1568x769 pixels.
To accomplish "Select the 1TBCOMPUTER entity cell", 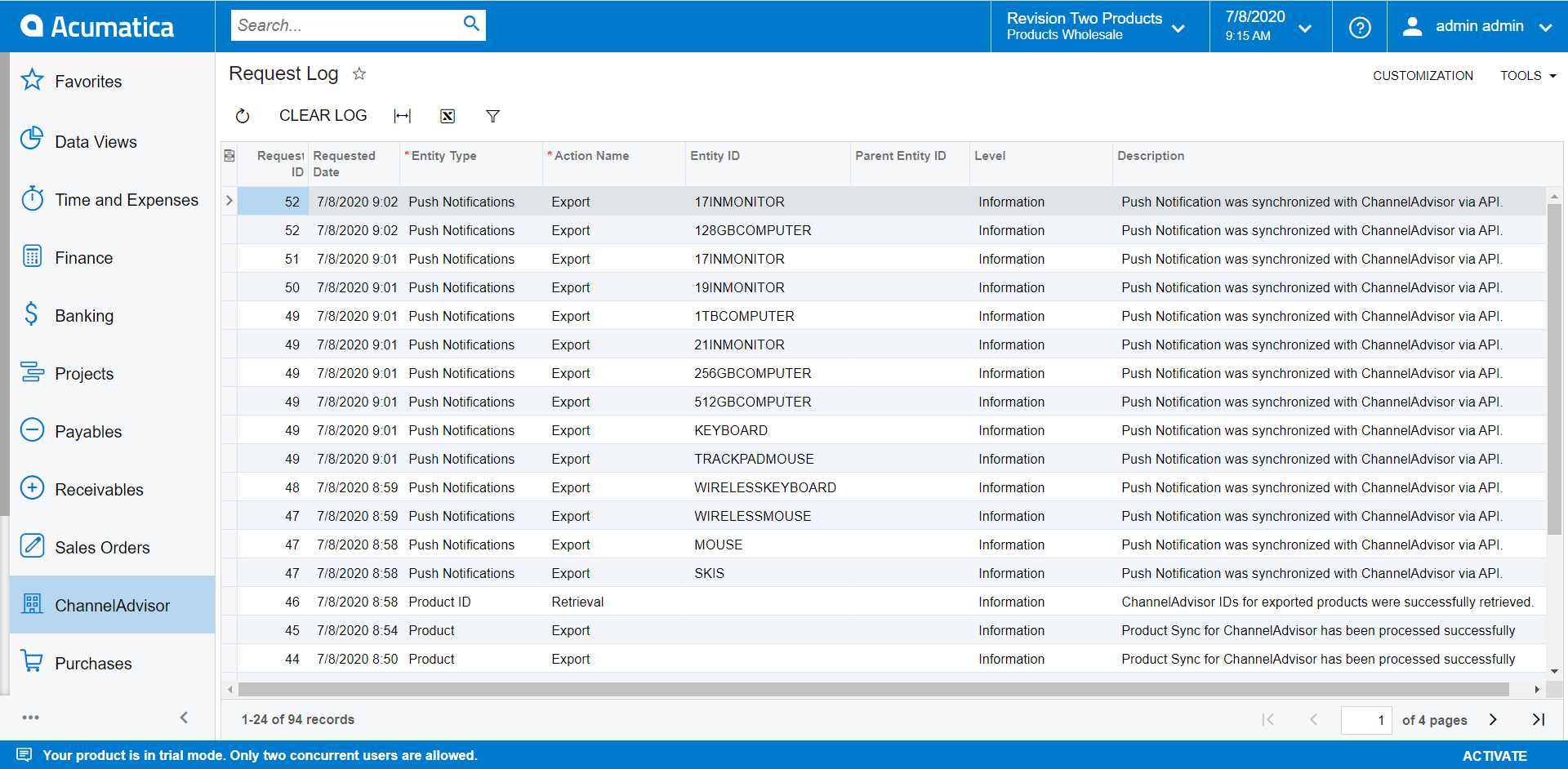I will pyautogui.click(x=768, y=316).
